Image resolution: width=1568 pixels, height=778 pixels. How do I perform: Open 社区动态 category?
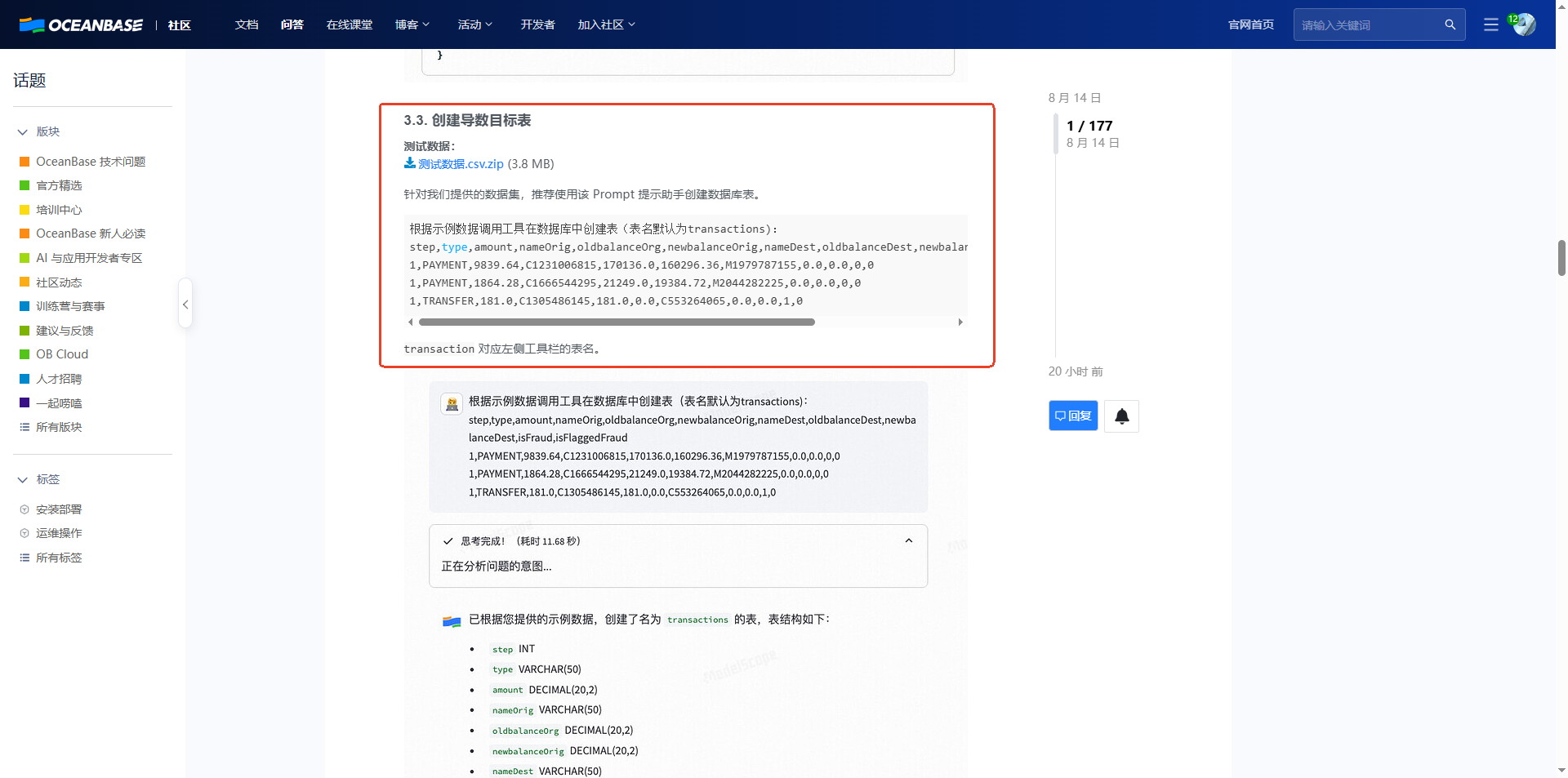[60, 282]
